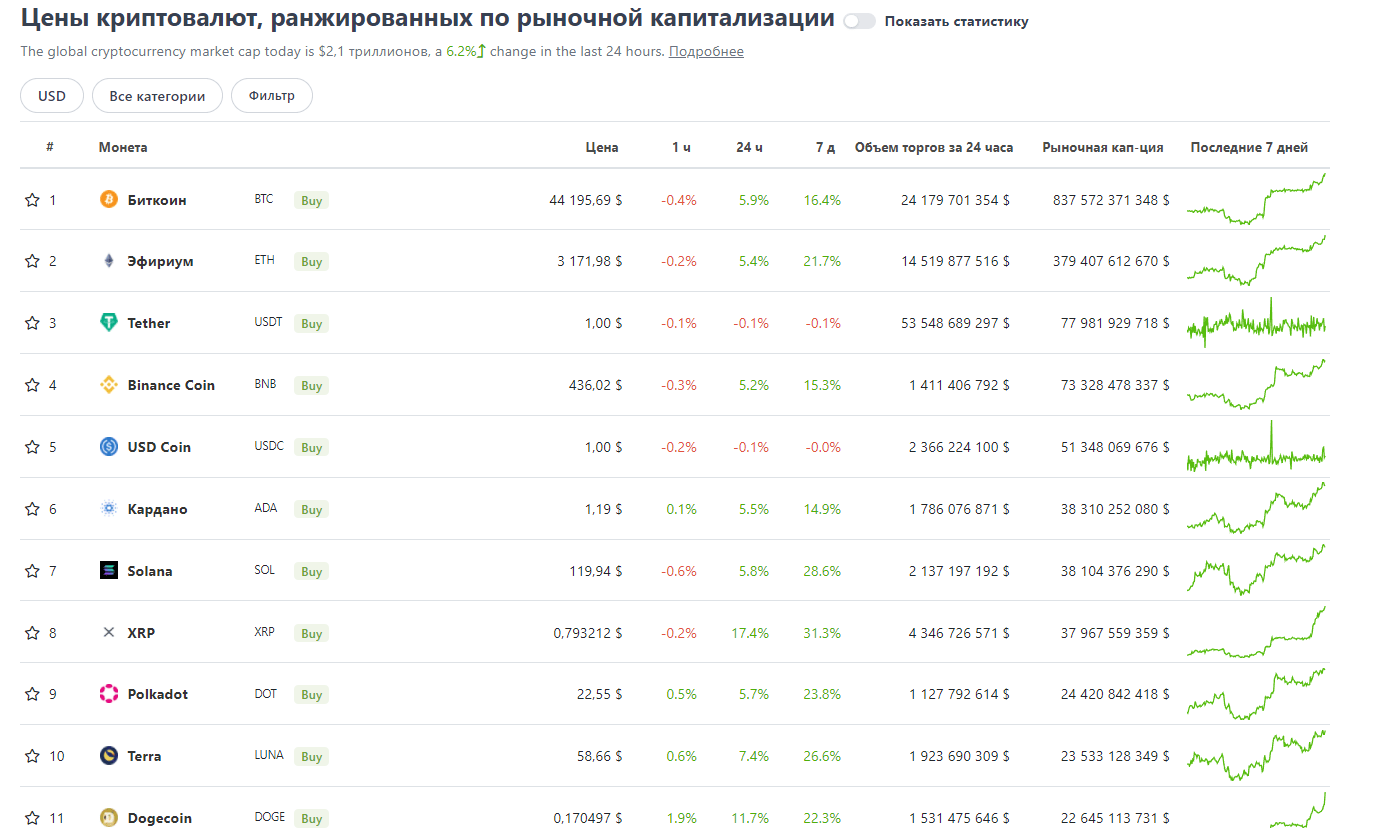The width and height of the screenshot is (1381, 828).
Task: Sort by 'Рыночная кап-ция' column header
Action: tap(1103, 147)
